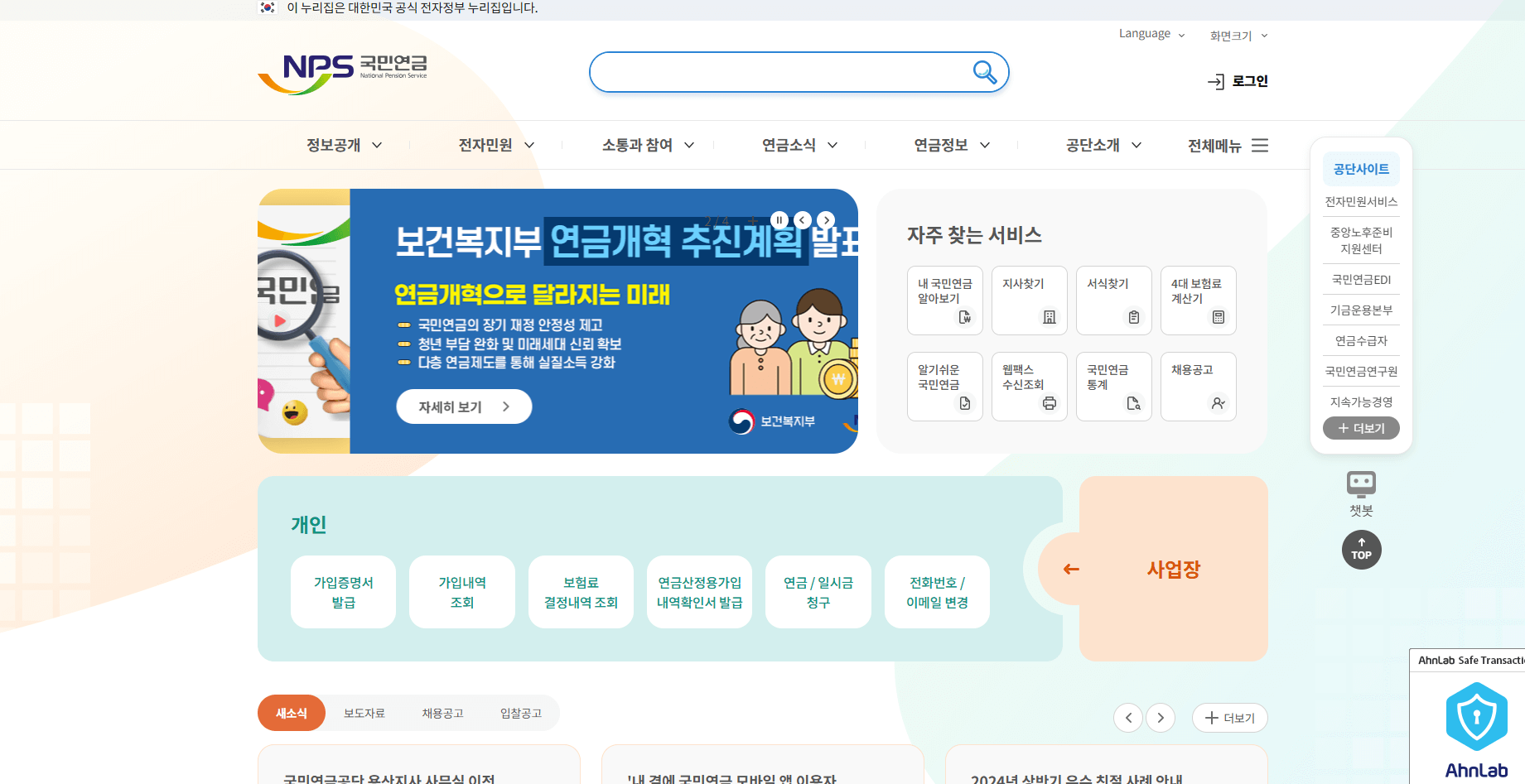The height and width of the screenshot is (784, 1525).
Task: Type a query in the search field
Action: 779,73
